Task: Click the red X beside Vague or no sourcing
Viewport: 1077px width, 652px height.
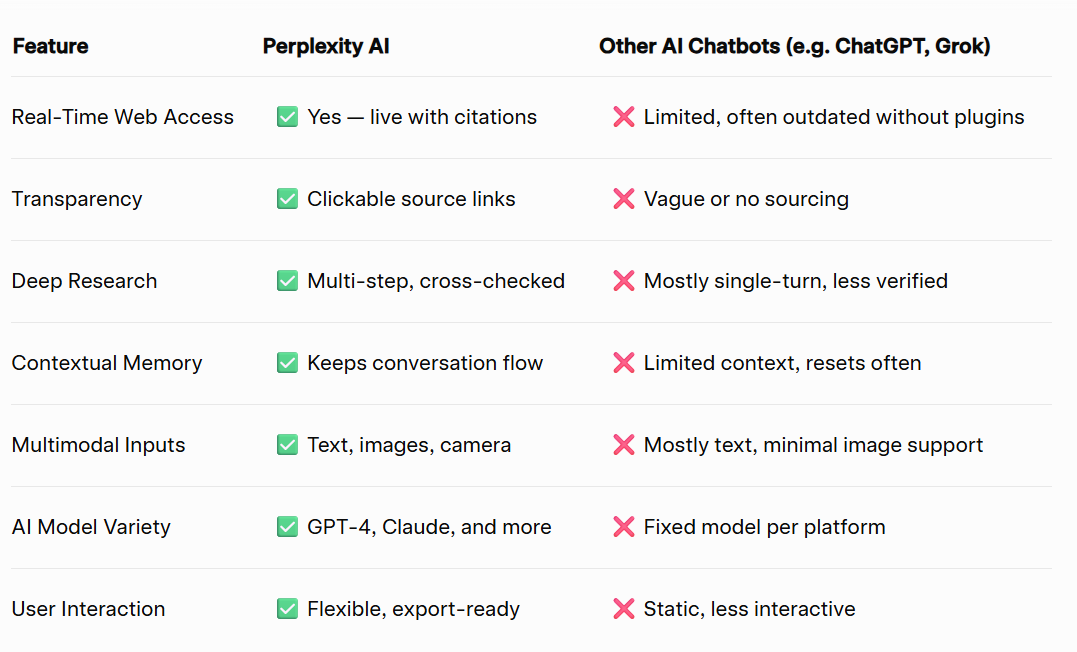Action: 624,199
